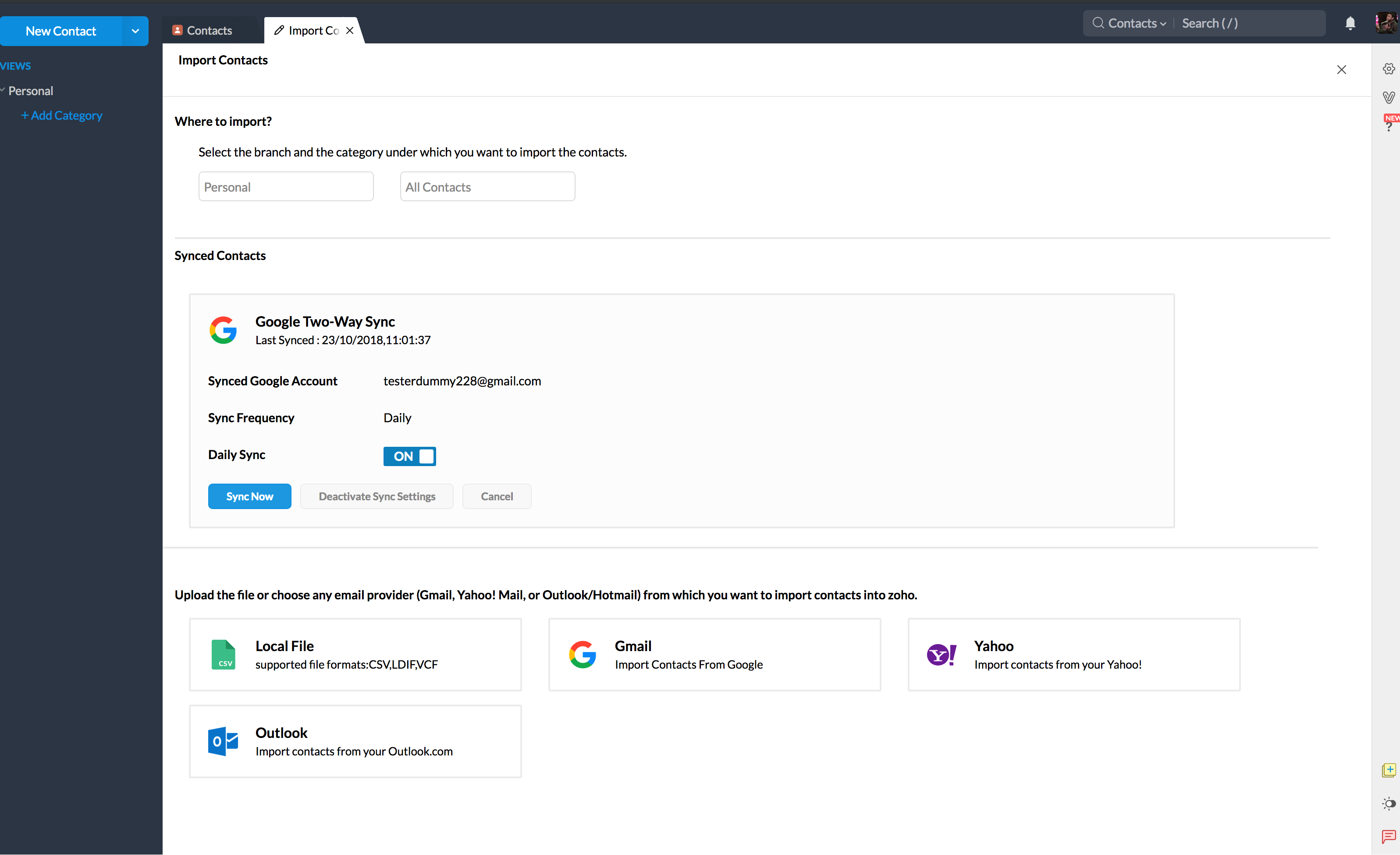Image resolution: width=1400 pixels, height=855 pixels.
Task: Click the Last Synced timestamp text
Action: pos(343,340)
